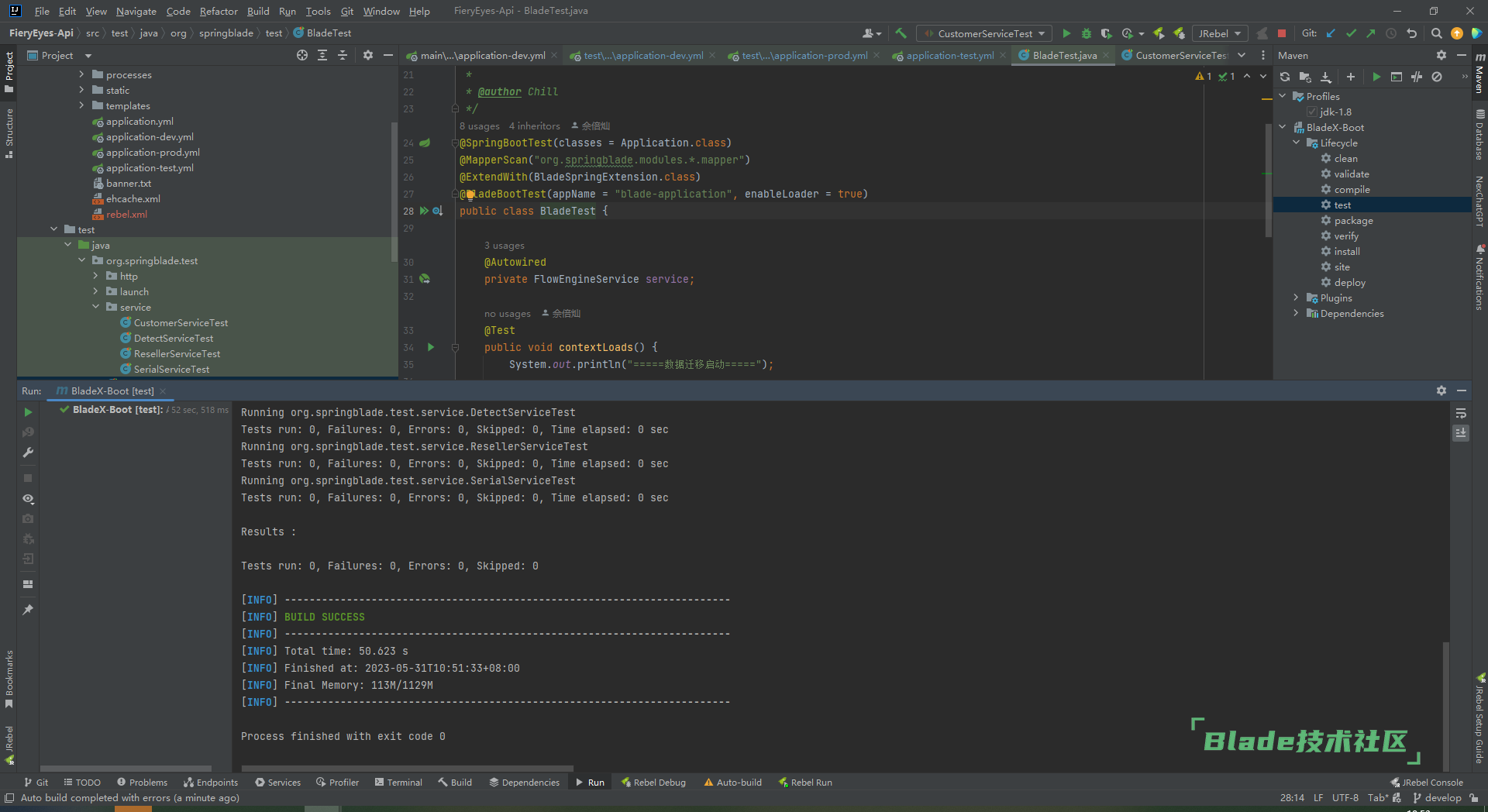The width and height of the screenshot is (1488, 812).
Task: Click the eye view options icon in Run panel
Action: coord(28,498)
